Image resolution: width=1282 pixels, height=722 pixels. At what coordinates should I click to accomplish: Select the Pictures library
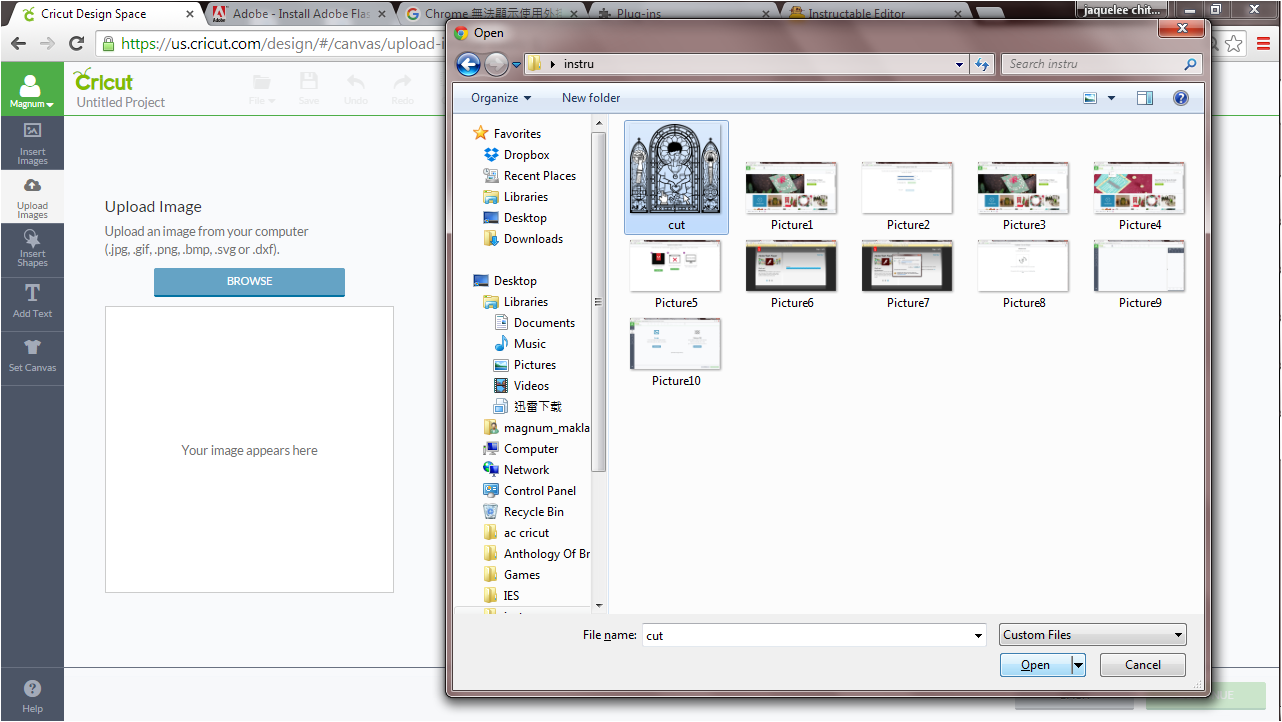[534, 365]
